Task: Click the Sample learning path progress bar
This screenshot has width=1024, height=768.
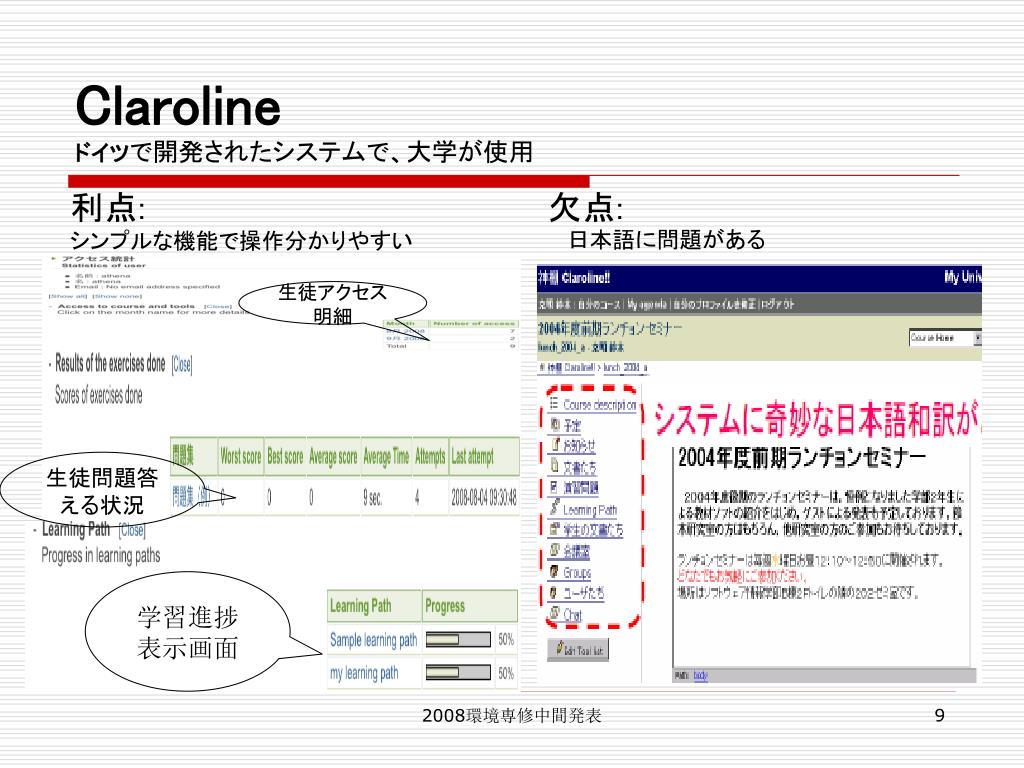Action: (x=458, y=640)
